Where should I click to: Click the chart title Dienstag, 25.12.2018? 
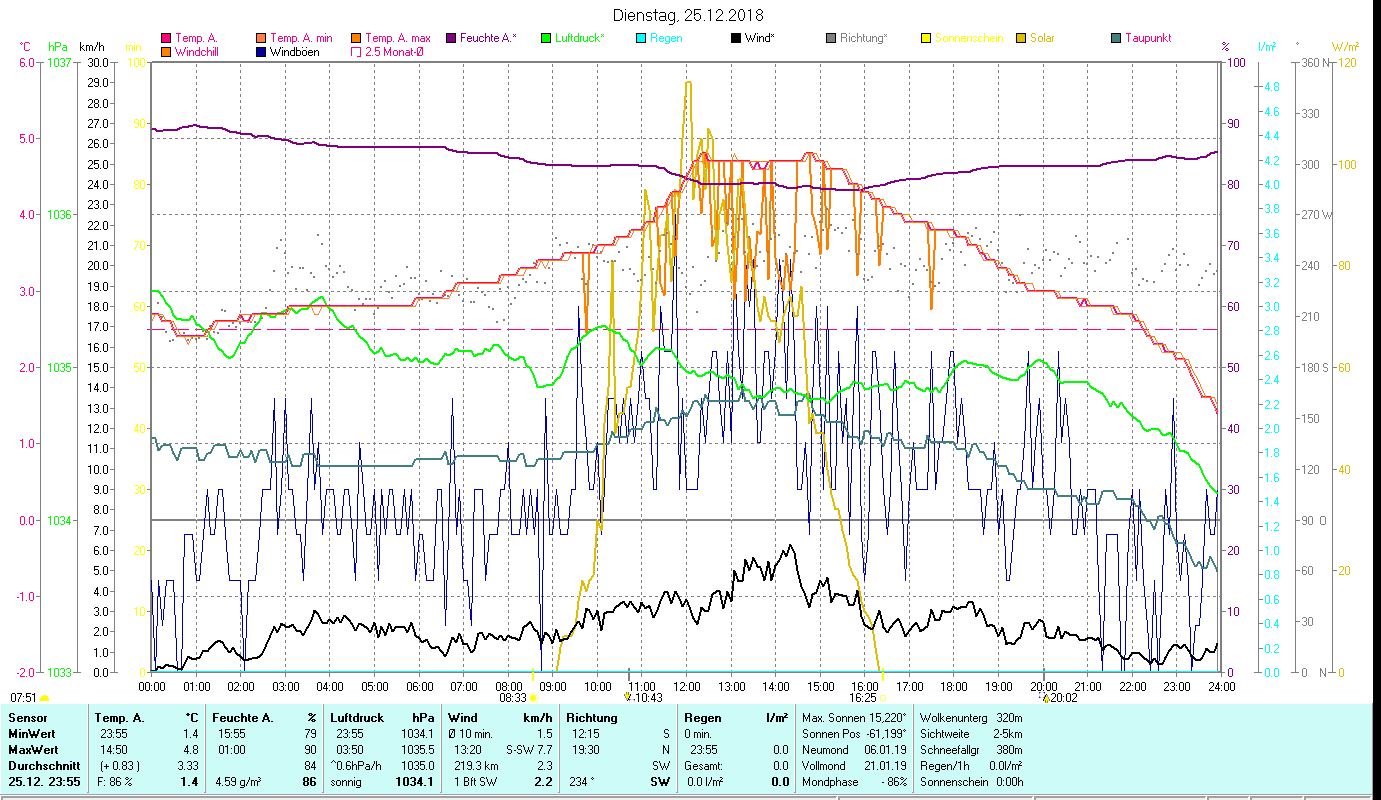[688, 15]
